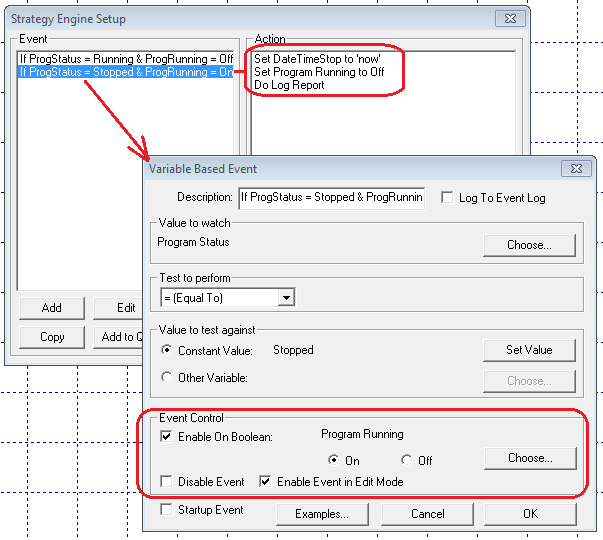Viewport: 603px width, 540px height.
Task: Close the Variable Based Event dialog
Action: point(576,169)
